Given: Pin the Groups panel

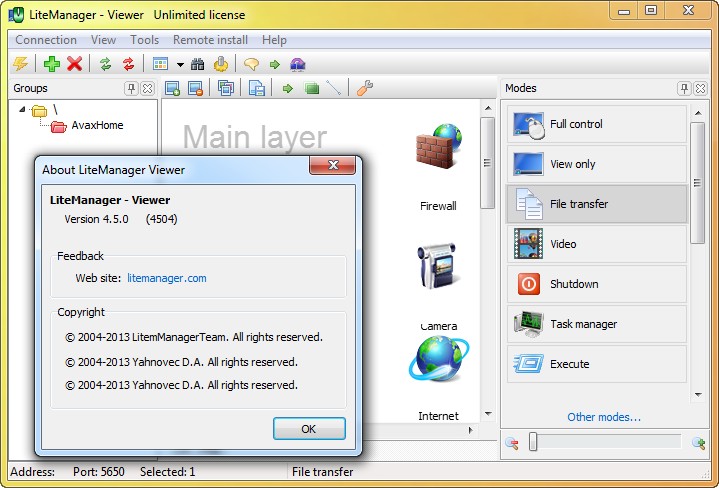Looking at the screenshot, I should coord(131,88).
